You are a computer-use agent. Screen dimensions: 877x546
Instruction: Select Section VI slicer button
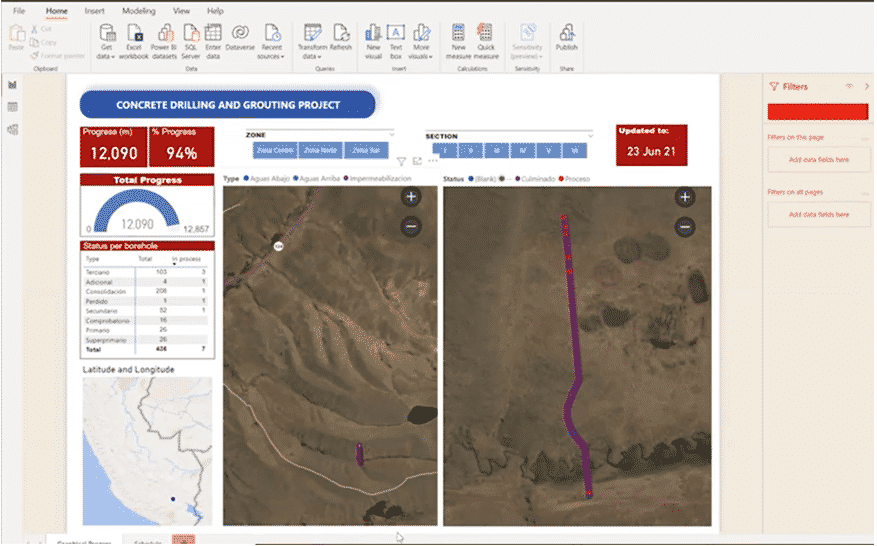pyautogui.click(x=574, y=150)
